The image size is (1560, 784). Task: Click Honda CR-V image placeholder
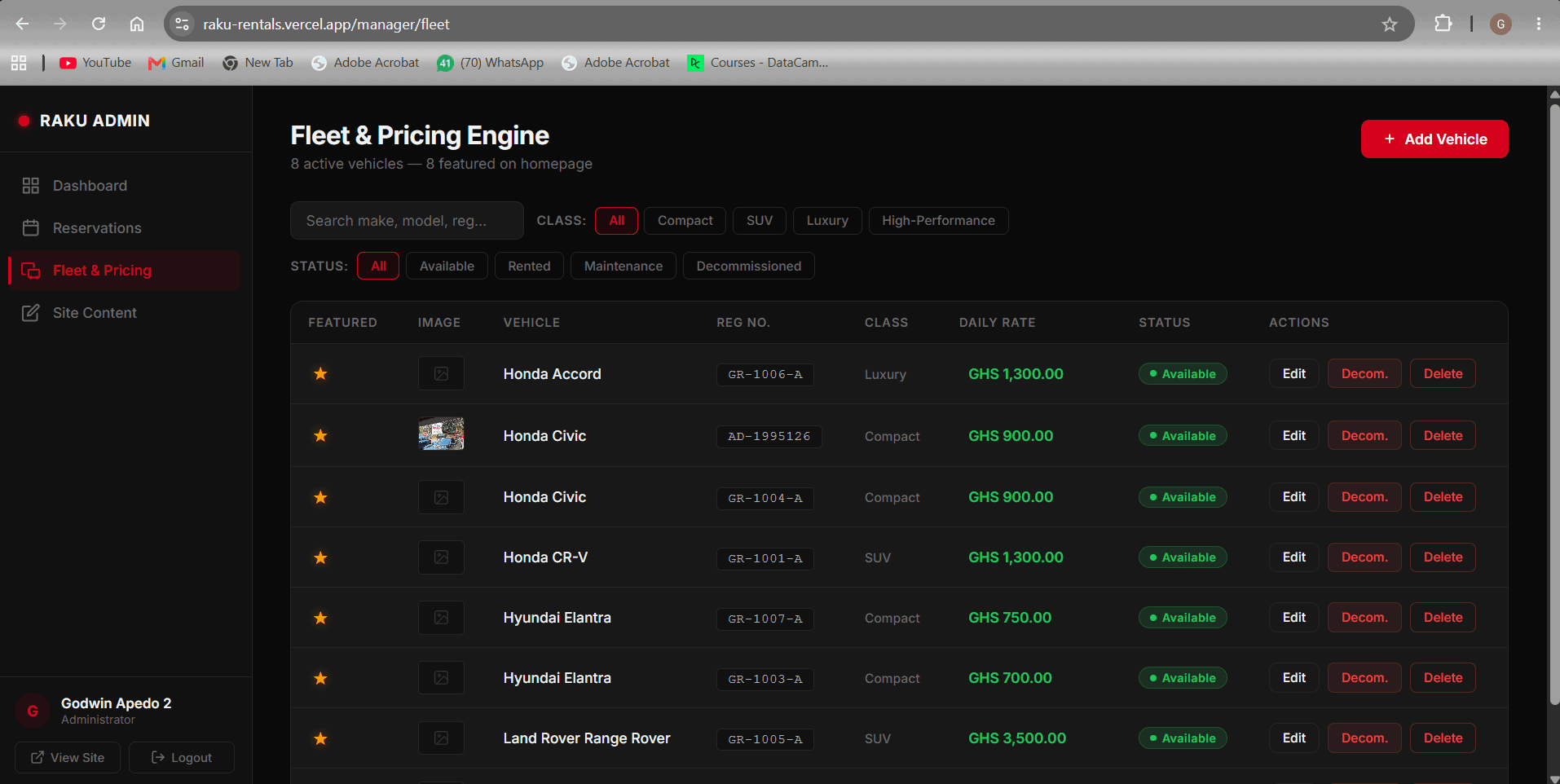[x=441, y=557]
